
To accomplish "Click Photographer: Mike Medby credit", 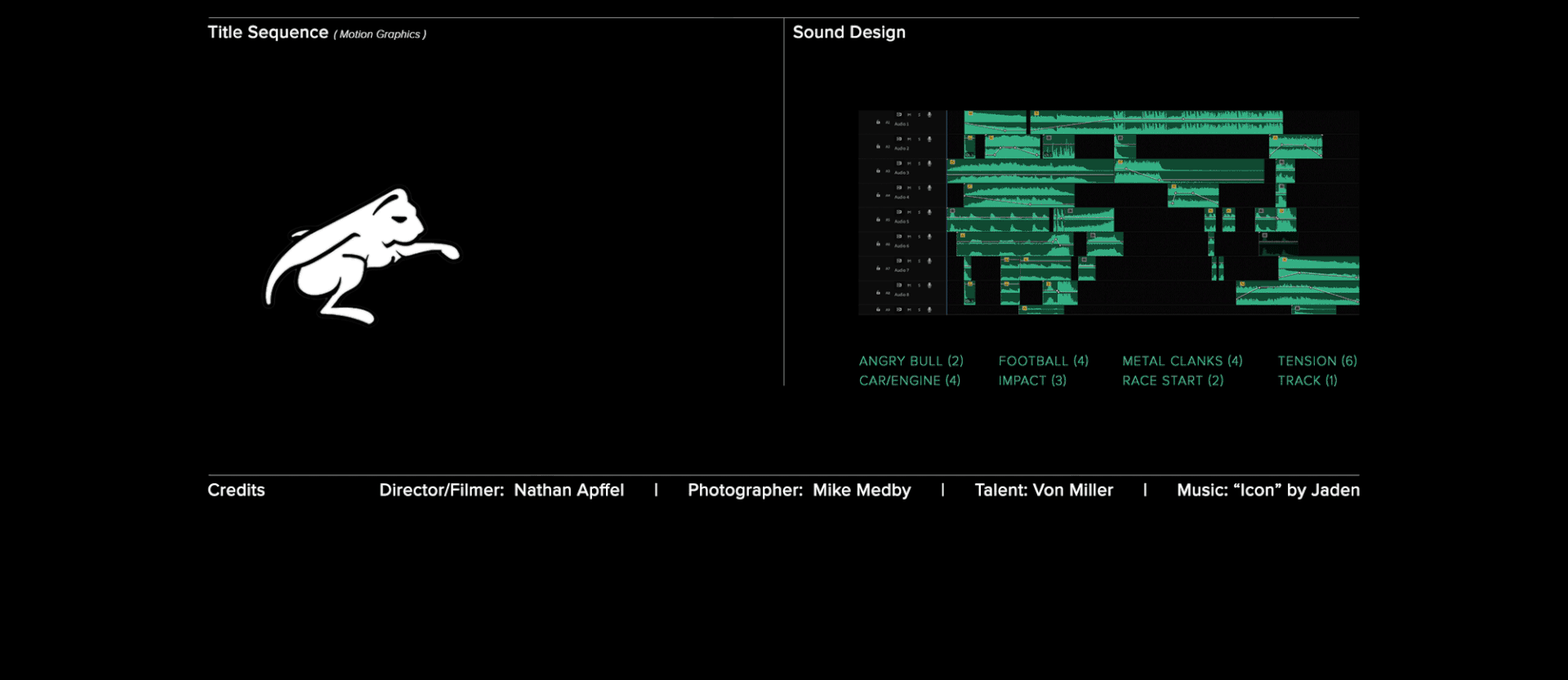I will pyautogui.click(x=799, y=490).
